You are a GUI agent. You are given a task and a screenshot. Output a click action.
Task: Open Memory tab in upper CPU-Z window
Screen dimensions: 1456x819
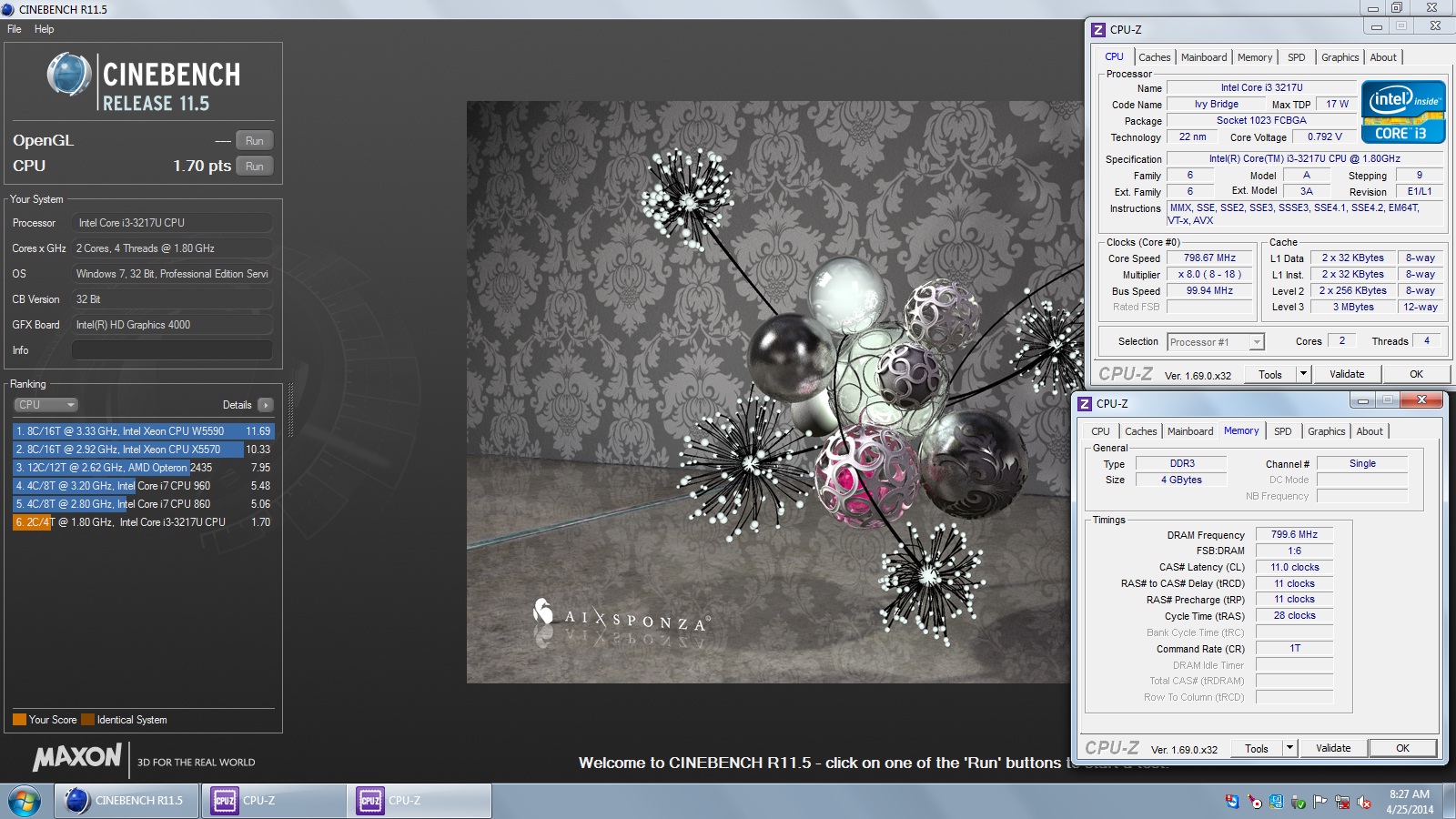1255,57
